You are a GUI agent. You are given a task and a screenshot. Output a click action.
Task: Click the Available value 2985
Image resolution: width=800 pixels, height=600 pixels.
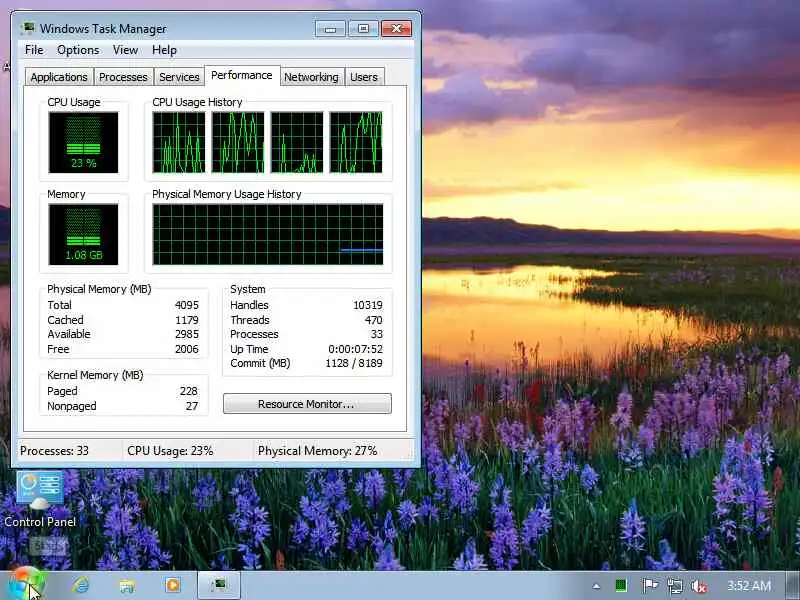pyautogui.click(x=187, y=334)
